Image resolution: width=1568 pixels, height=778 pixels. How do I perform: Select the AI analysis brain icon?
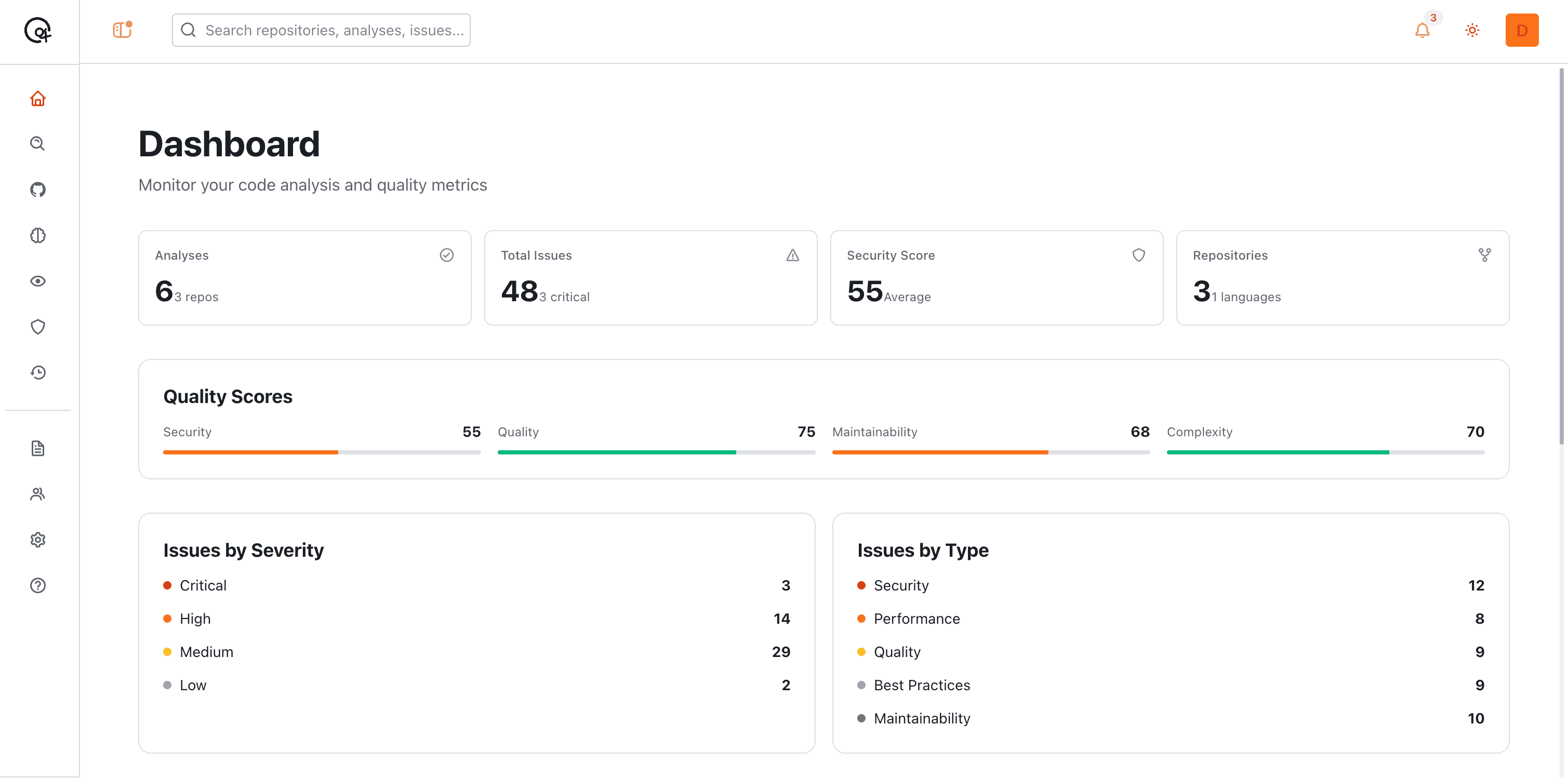point(38,235)
